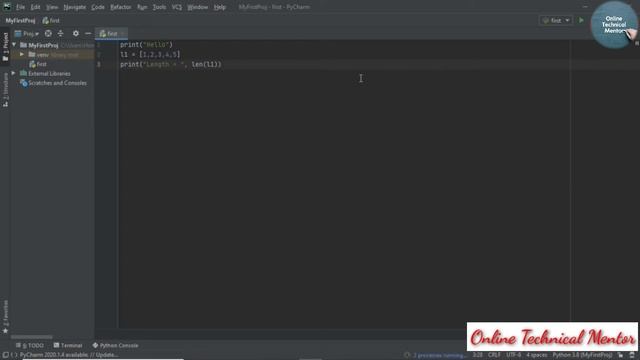This screenshot has width=640, height=360.
Task: Click the len(l1) code line
Action: (x=171, y=64)
